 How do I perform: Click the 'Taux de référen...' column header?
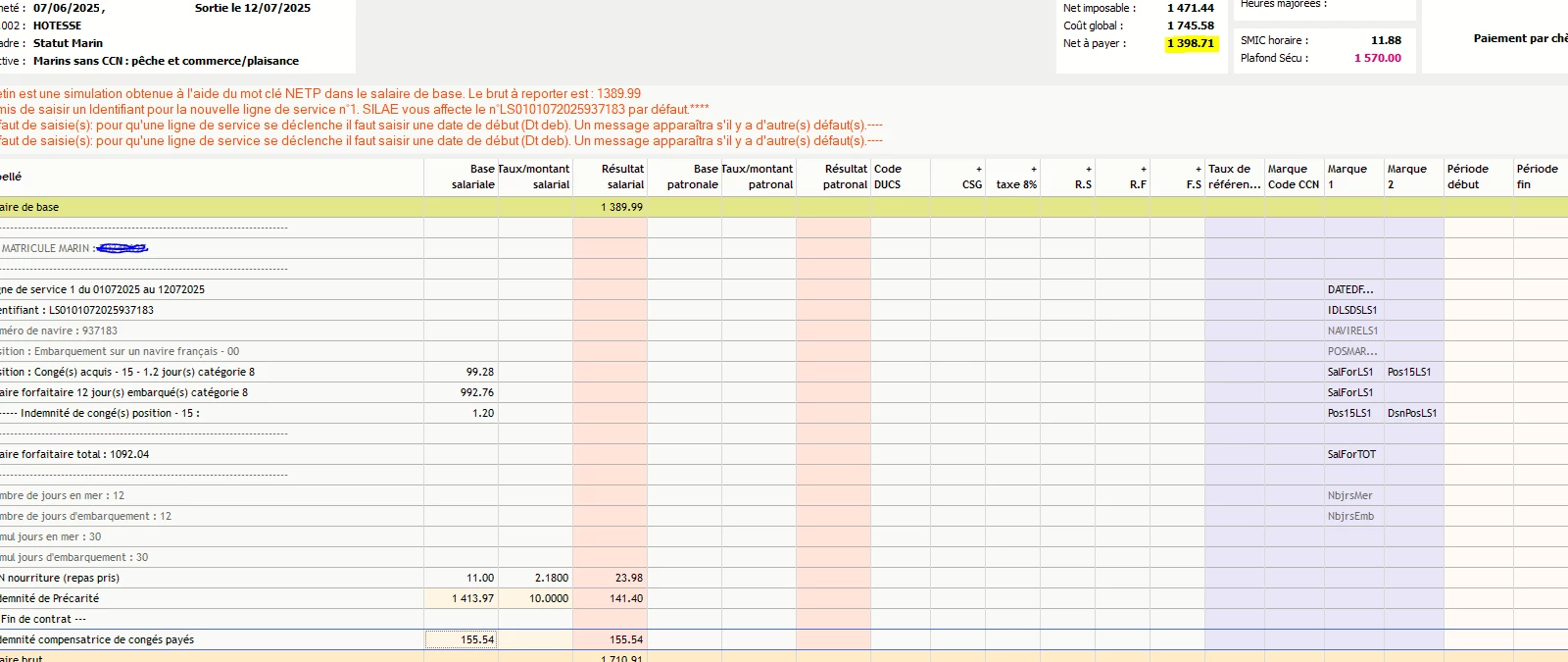(1235, 177)
